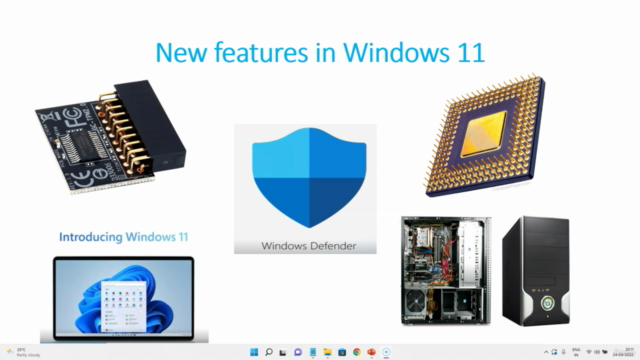640x360 pixels.
Task: Switch to PowerPoint on the taskbar
Action: click(x=371, y=352)
